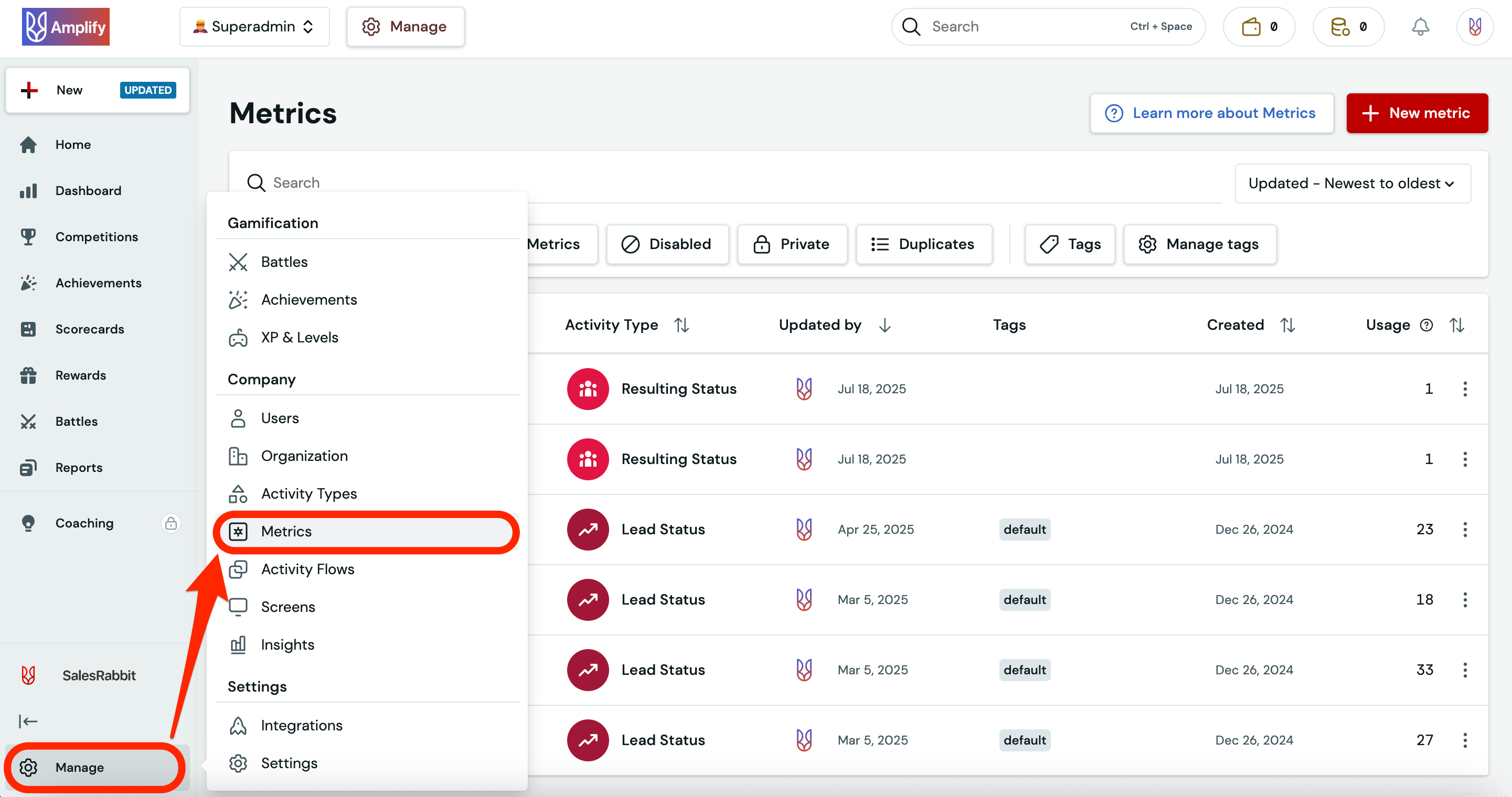The height and width of the screenshot is (797, 1512).
Task: Select Activity Flows menu item
Action: point(367,569)
